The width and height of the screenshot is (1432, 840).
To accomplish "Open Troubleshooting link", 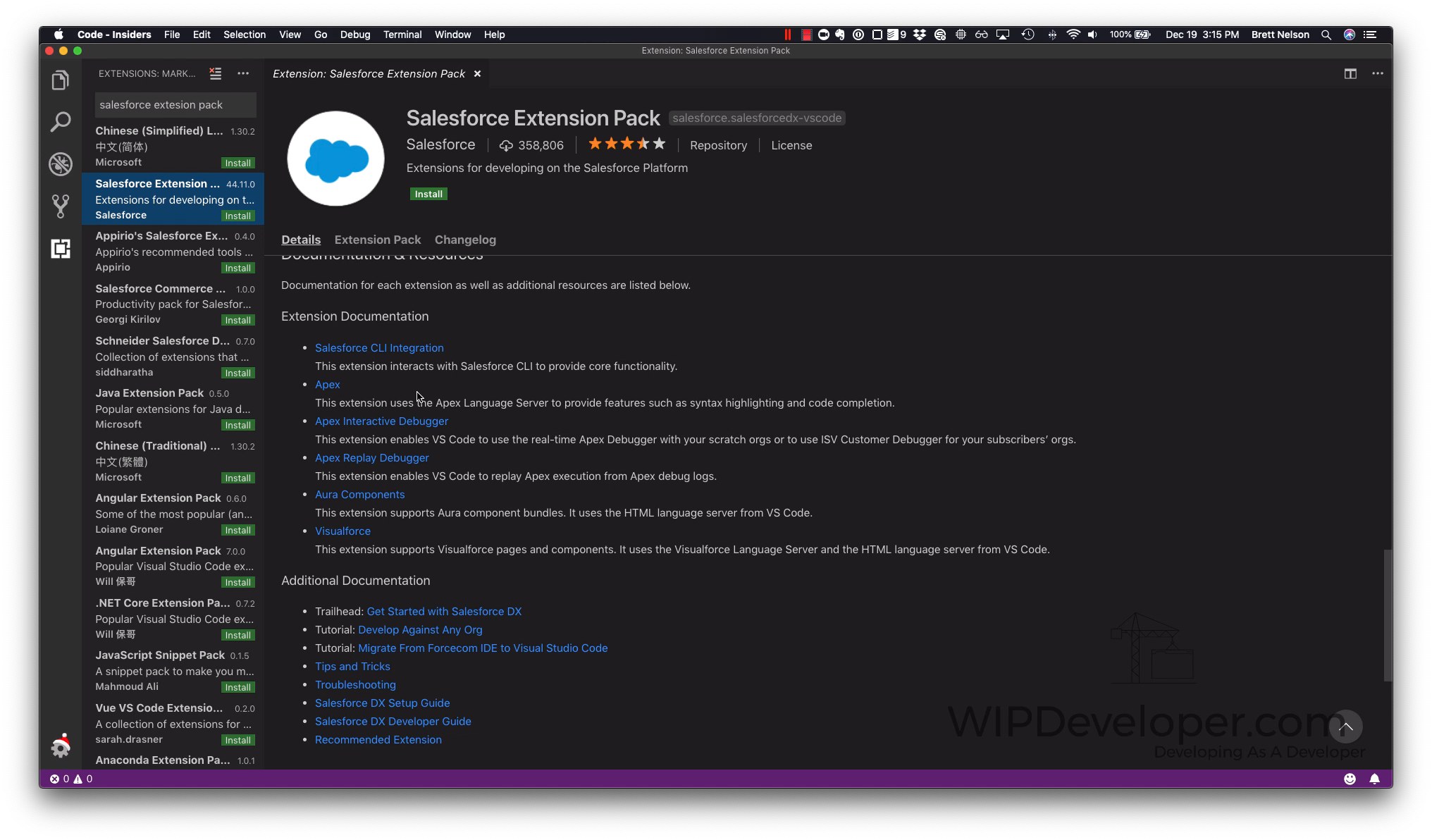I will (x=355, y=684).
